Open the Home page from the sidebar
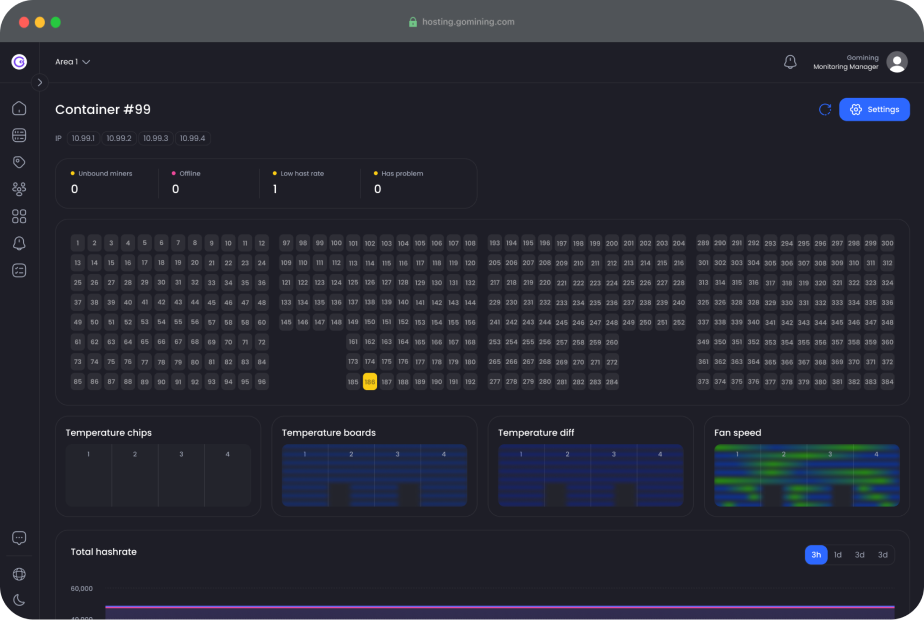Screen dimensions: 924x620 (x=19, y=108)
